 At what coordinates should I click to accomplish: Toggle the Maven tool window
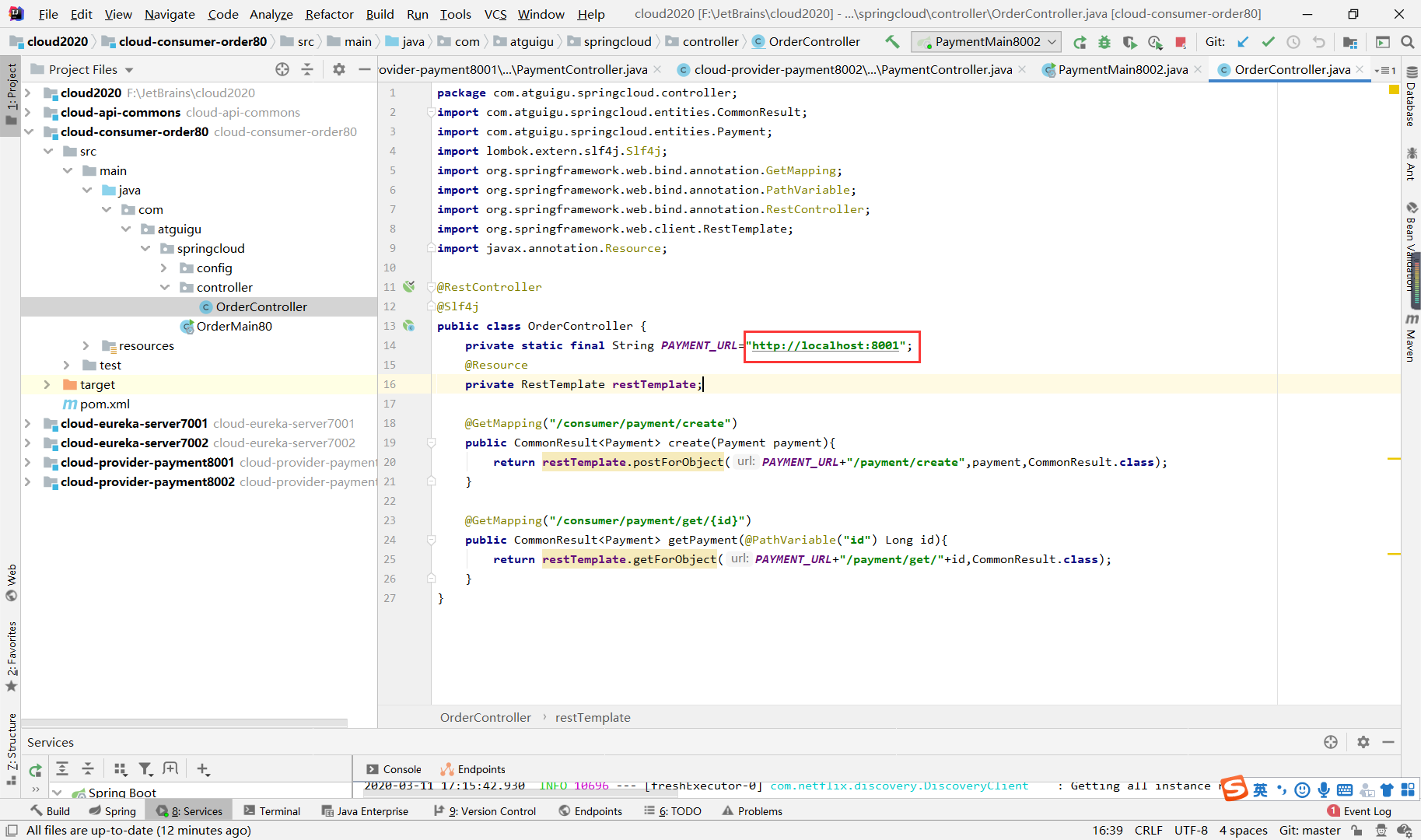click(1411, 338)
